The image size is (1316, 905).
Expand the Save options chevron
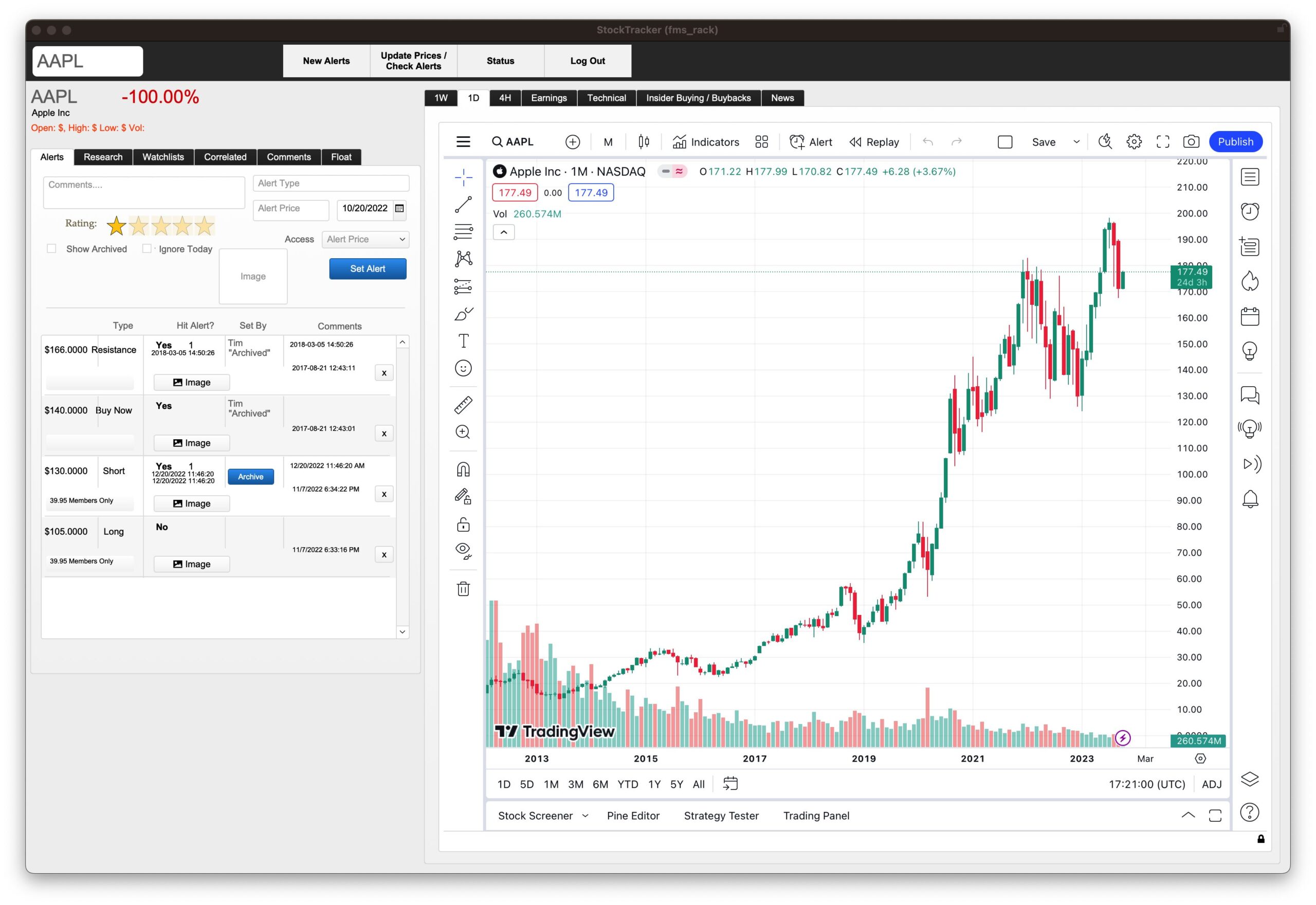1076,142
